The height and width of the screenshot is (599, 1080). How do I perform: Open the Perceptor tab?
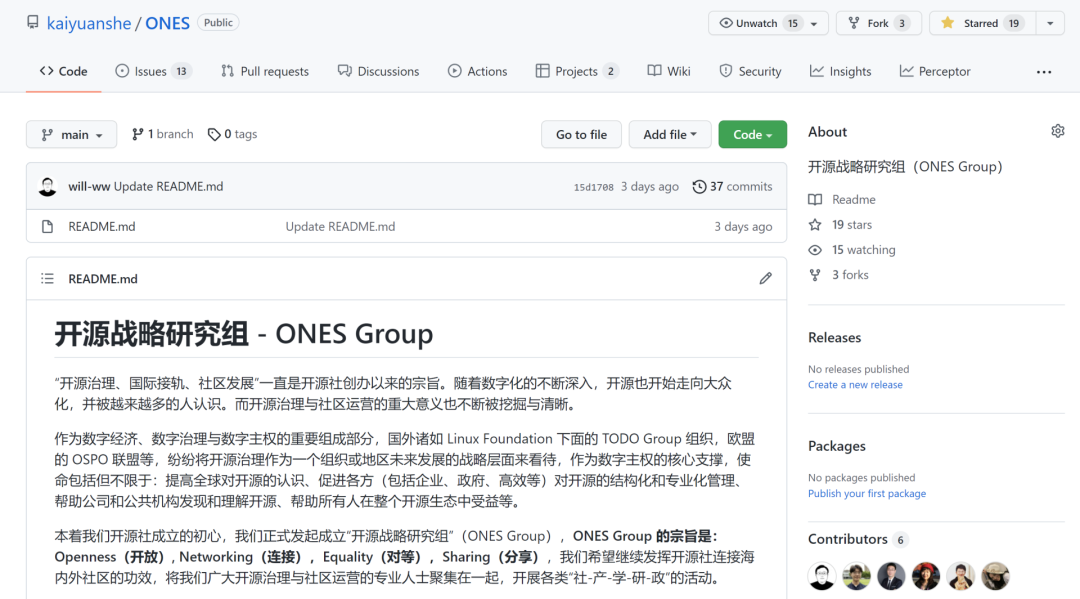(x=935, y=71)
